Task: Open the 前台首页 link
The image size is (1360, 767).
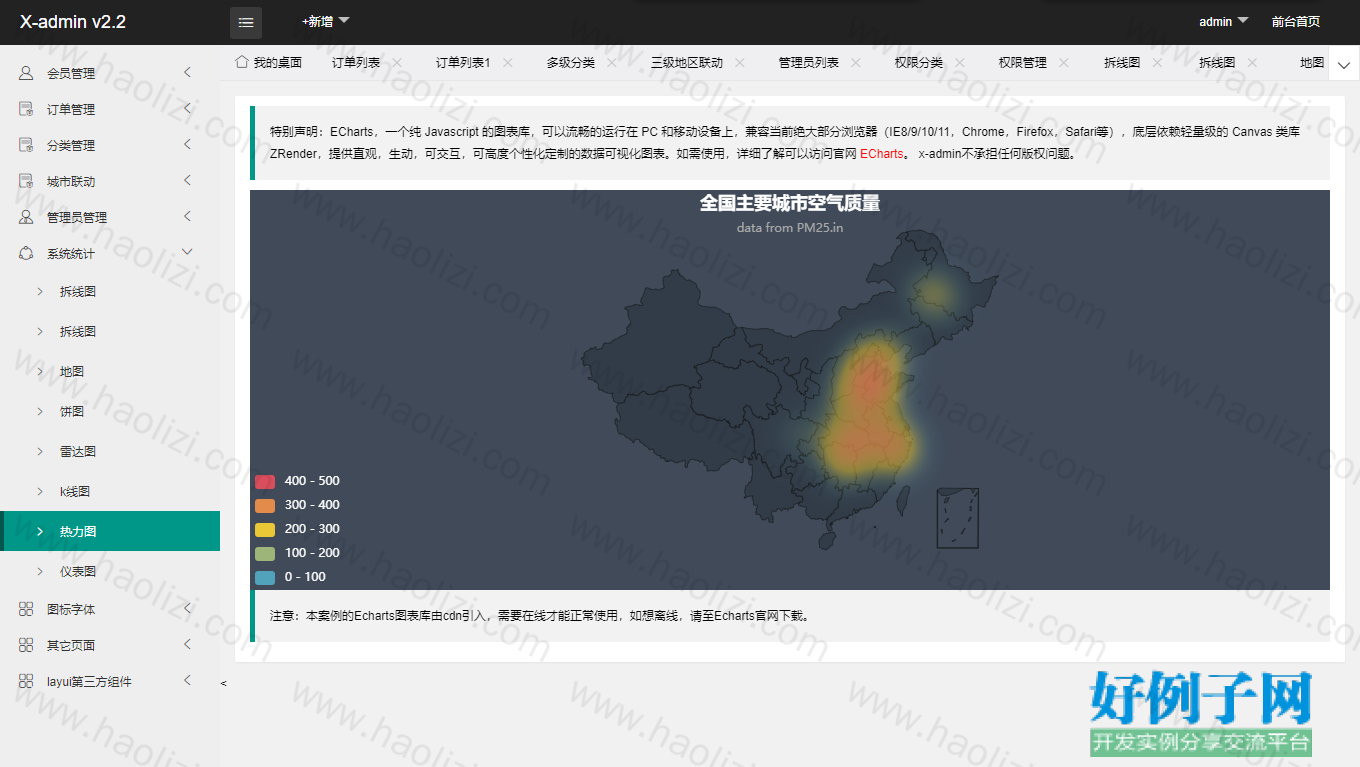Action: click(x=1296, y=21)
